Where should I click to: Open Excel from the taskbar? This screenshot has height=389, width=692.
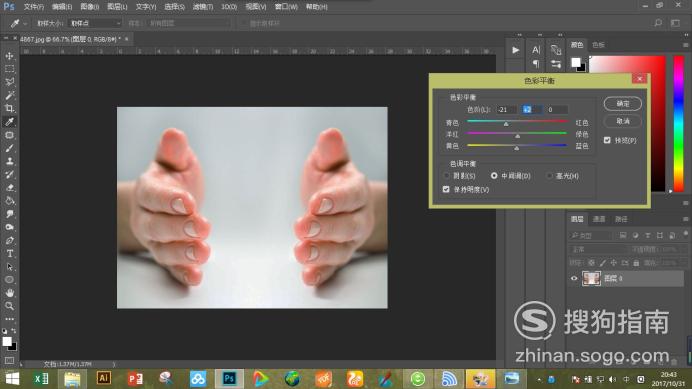pyautogui.click(x=41, y=379)
